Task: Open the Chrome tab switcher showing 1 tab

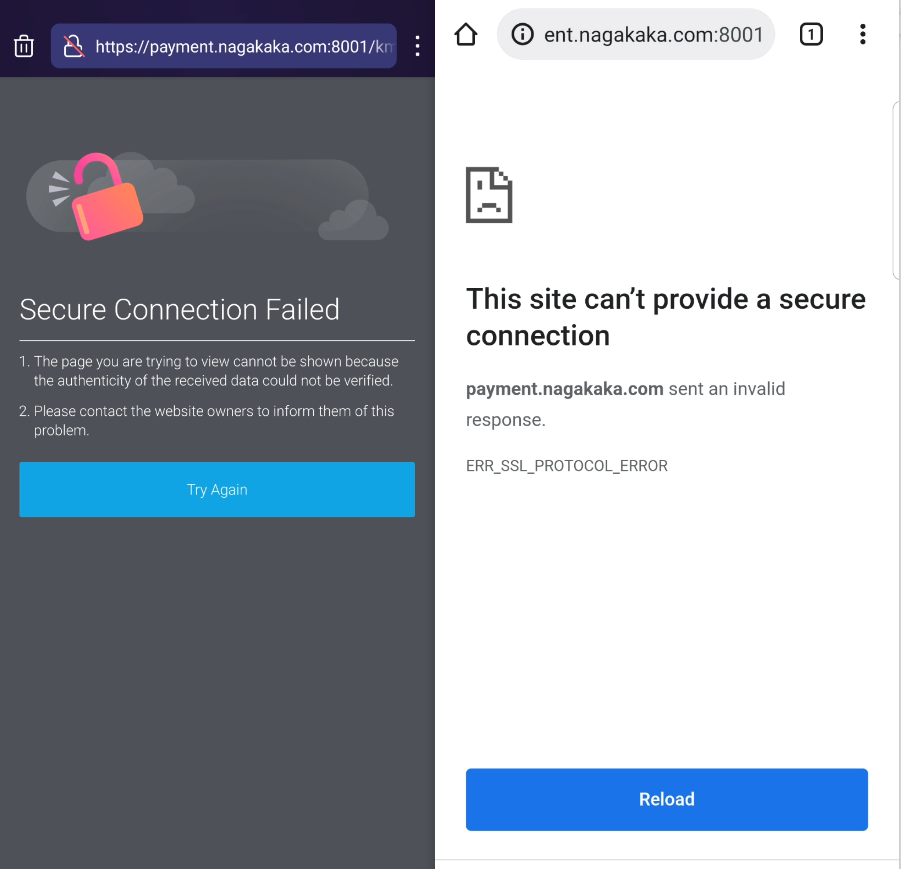Action: 811,33
